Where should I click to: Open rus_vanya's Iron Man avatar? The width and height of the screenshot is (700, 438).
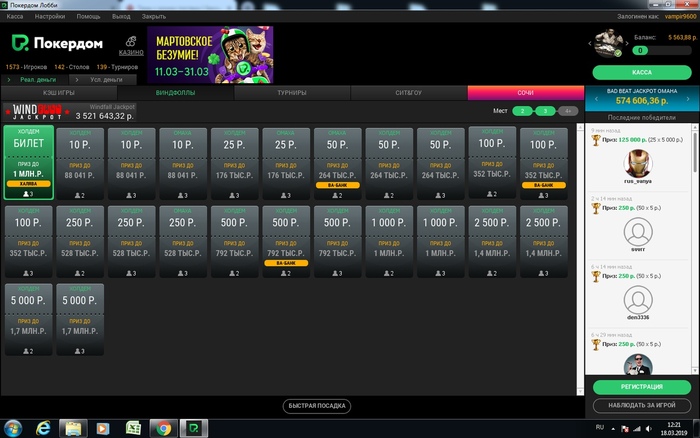click(638, 163)
